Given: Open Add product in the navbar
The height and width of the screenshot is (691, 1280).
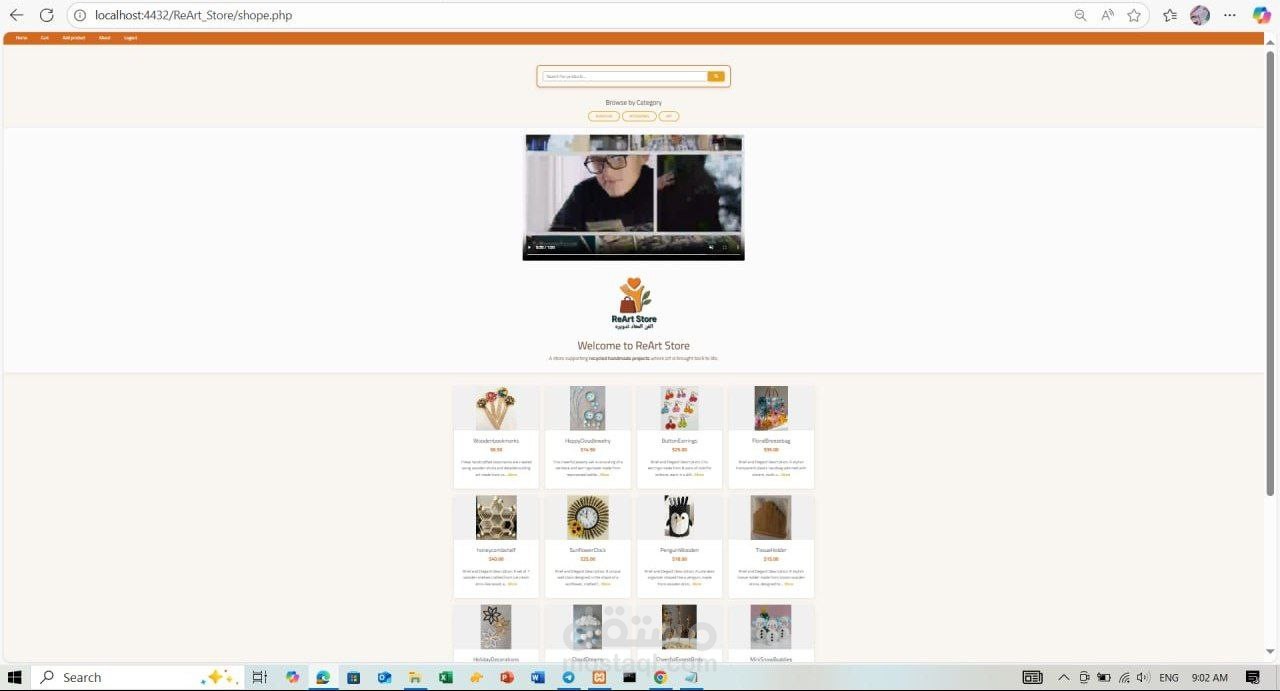Looking at the screenshot, I should [x=74, y=38].
